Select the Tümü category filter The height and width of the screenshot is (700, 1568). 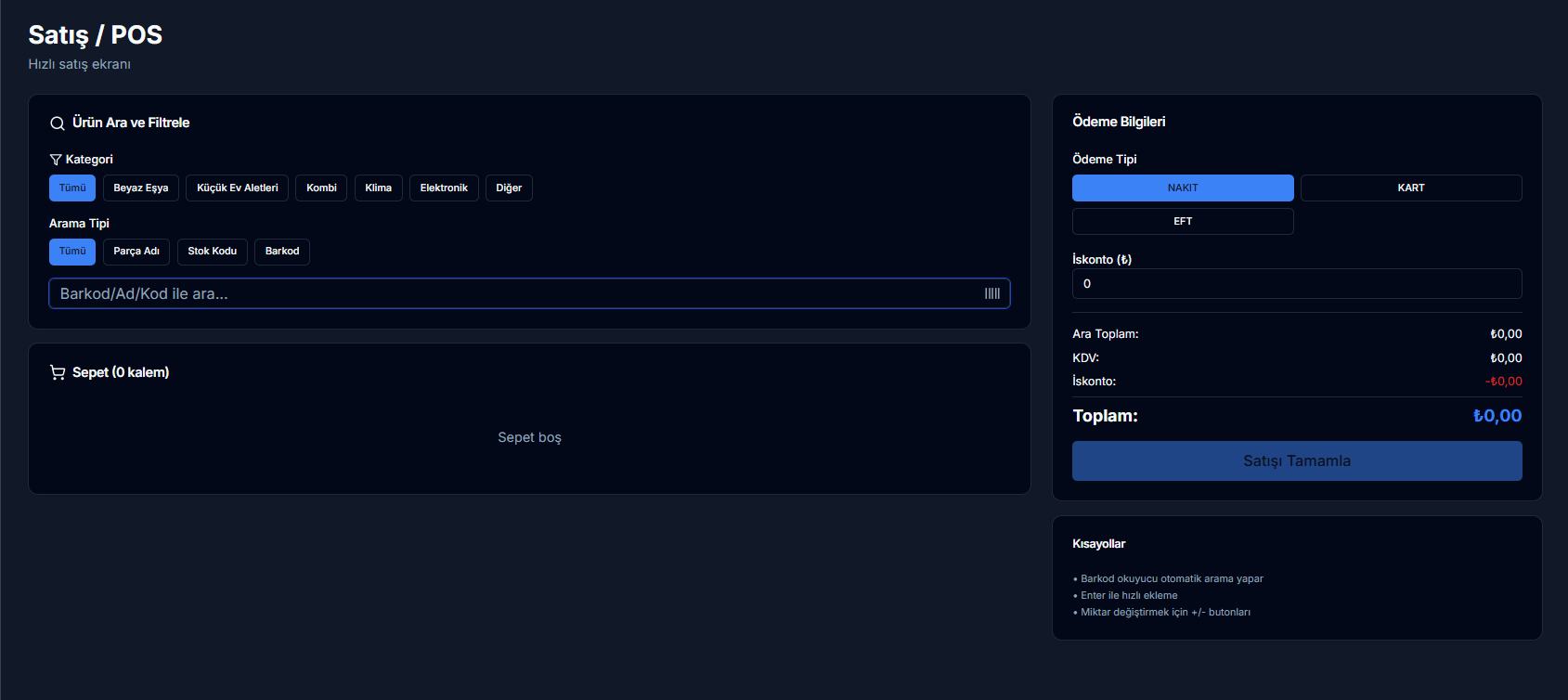72,188
